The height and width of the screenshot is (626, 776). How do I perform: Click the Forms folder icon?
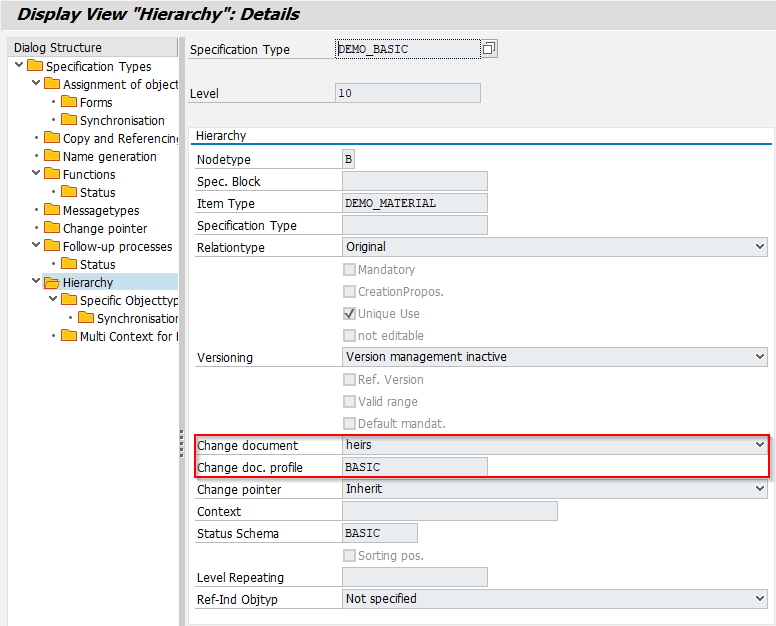[69, 102]
